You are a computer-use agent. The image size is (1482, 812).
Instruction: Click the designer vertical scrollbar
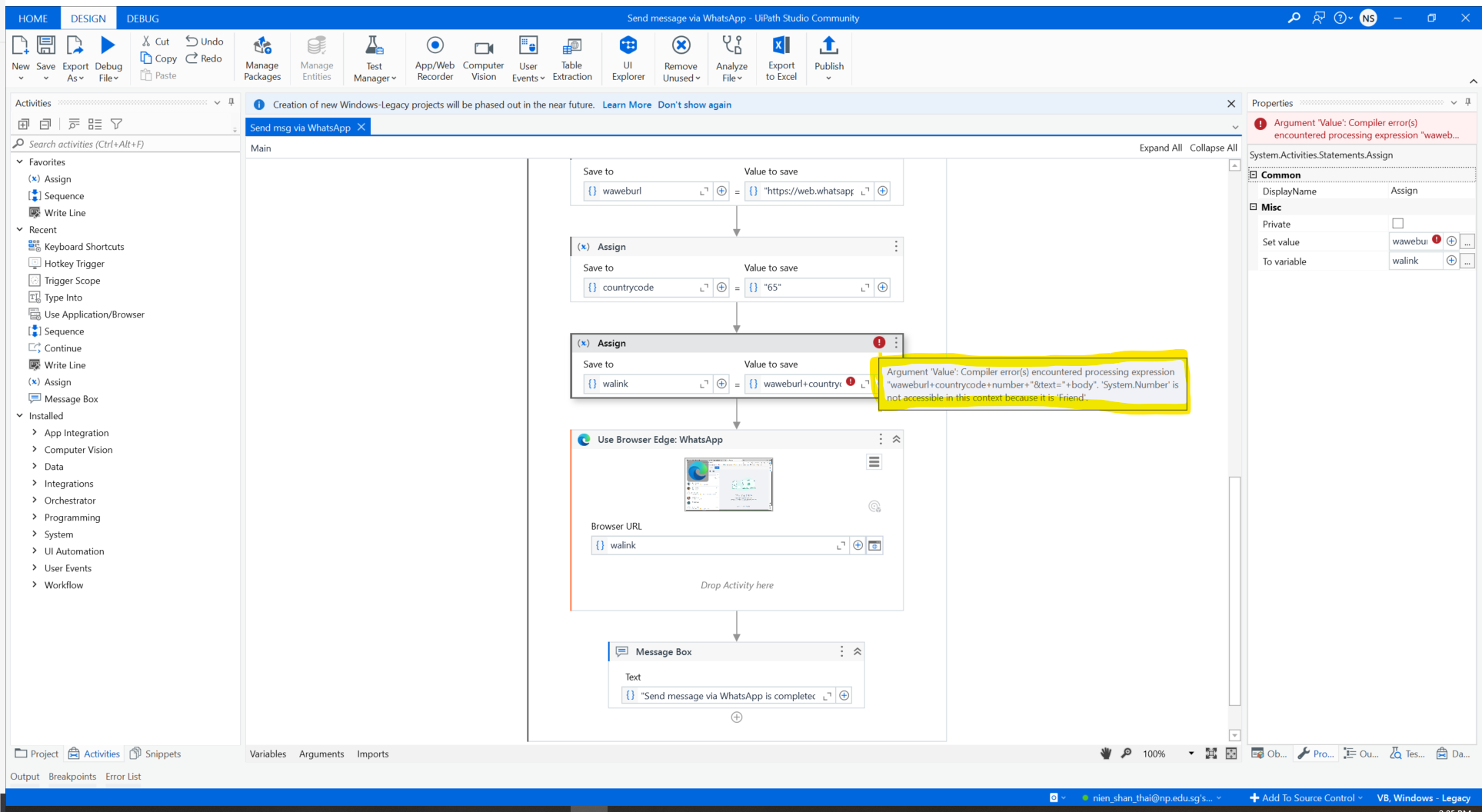pos(1234,591)
